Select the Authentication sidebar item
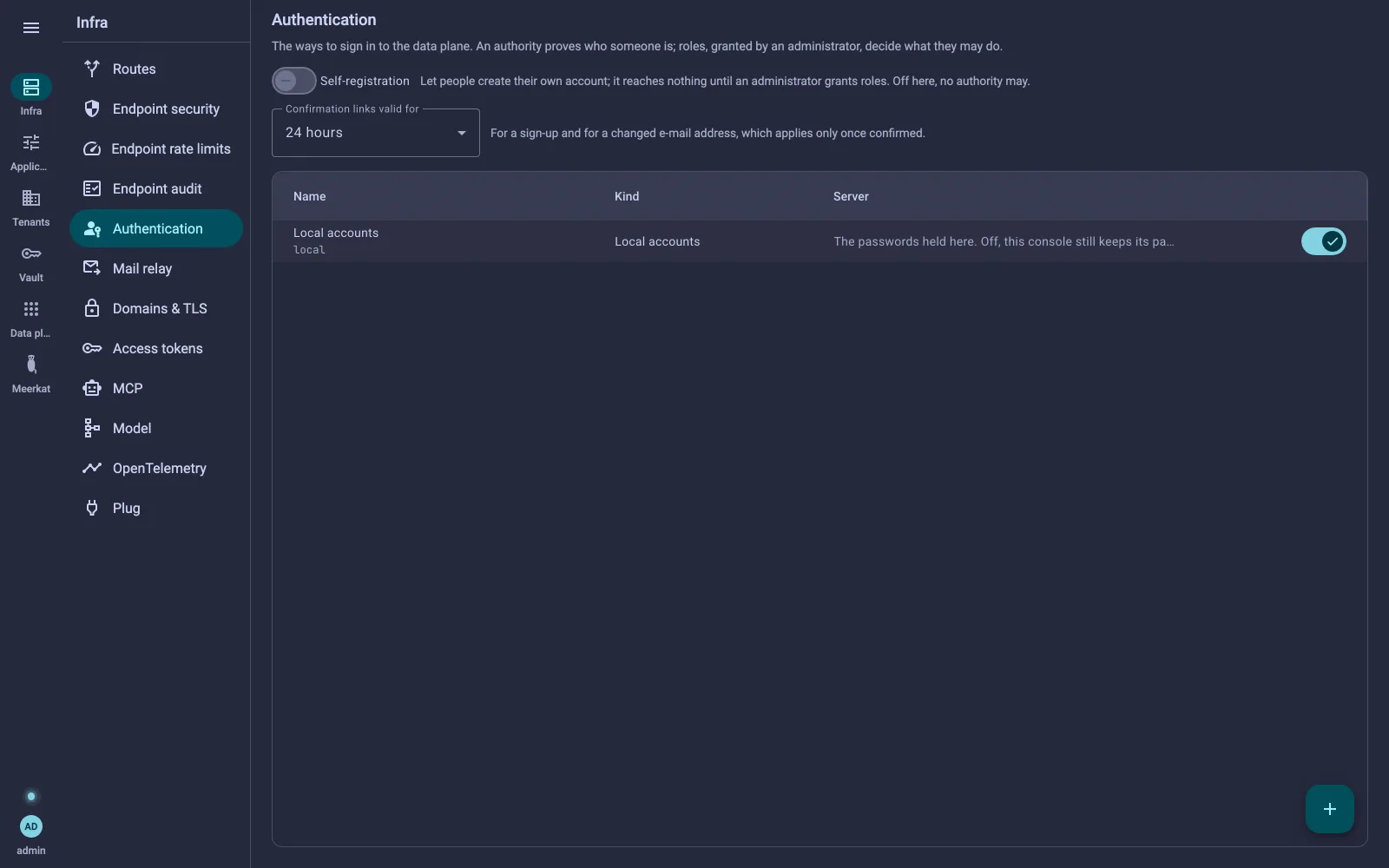This screenshot has width=1389, height=868. point(156,228)
